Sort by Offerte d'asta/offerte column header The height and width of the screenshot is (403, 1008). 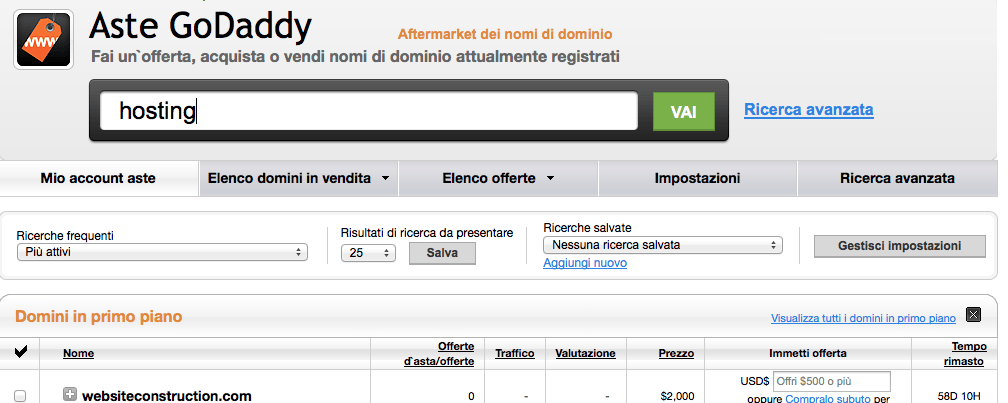439,354
